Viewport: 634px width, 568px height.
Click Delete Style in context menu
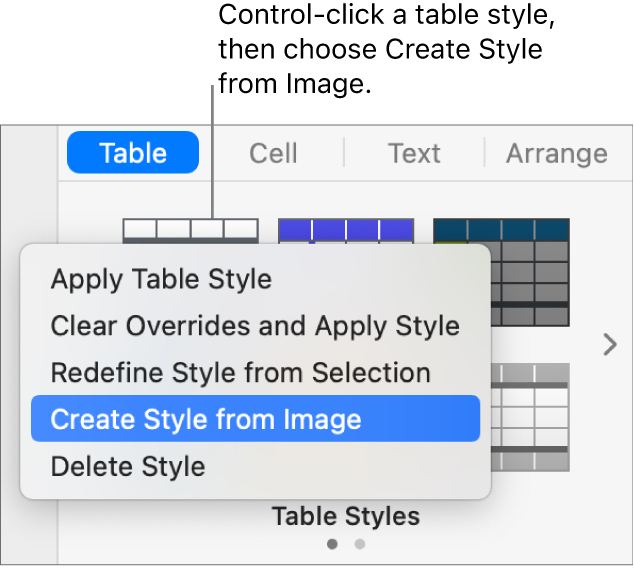(x=128, y=466)
